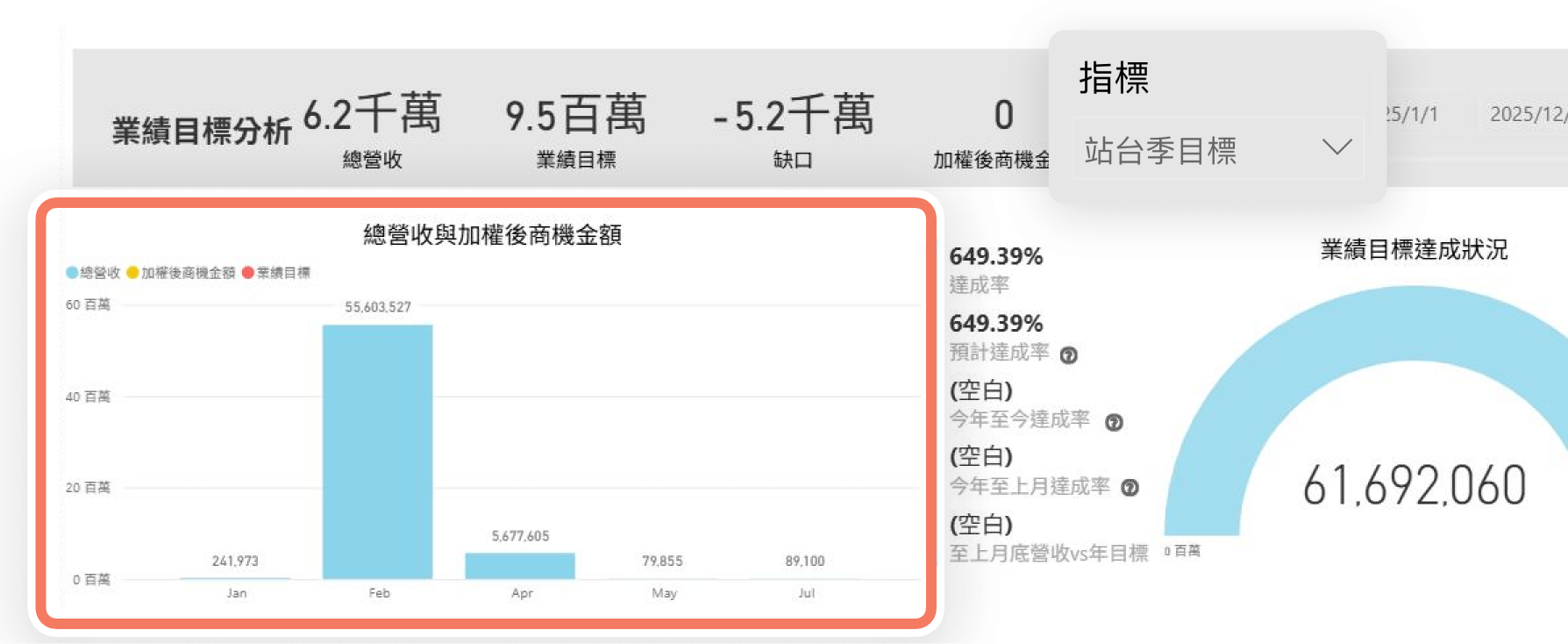Click the help icon beside 今年至今達成率
Viewport: 1568px width, 644px height.
[x=1115, y=422]
